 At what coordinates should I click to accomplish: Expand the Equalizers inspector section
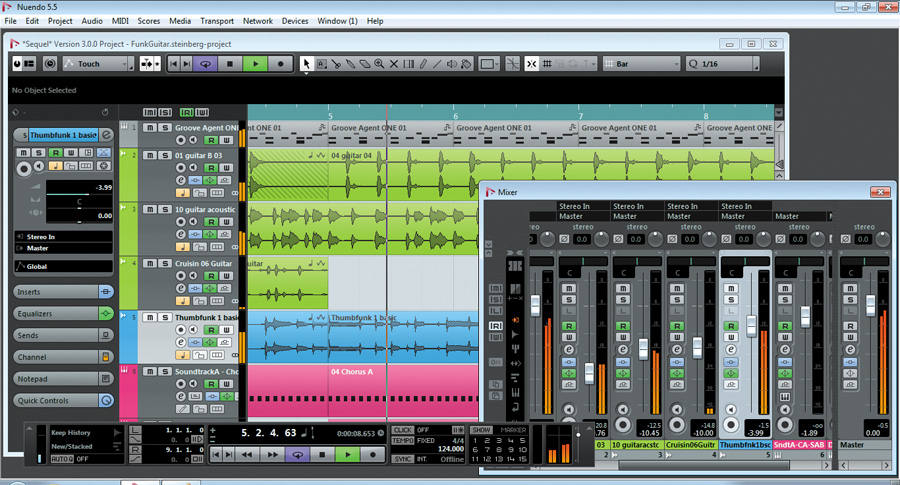click(63, 313)
